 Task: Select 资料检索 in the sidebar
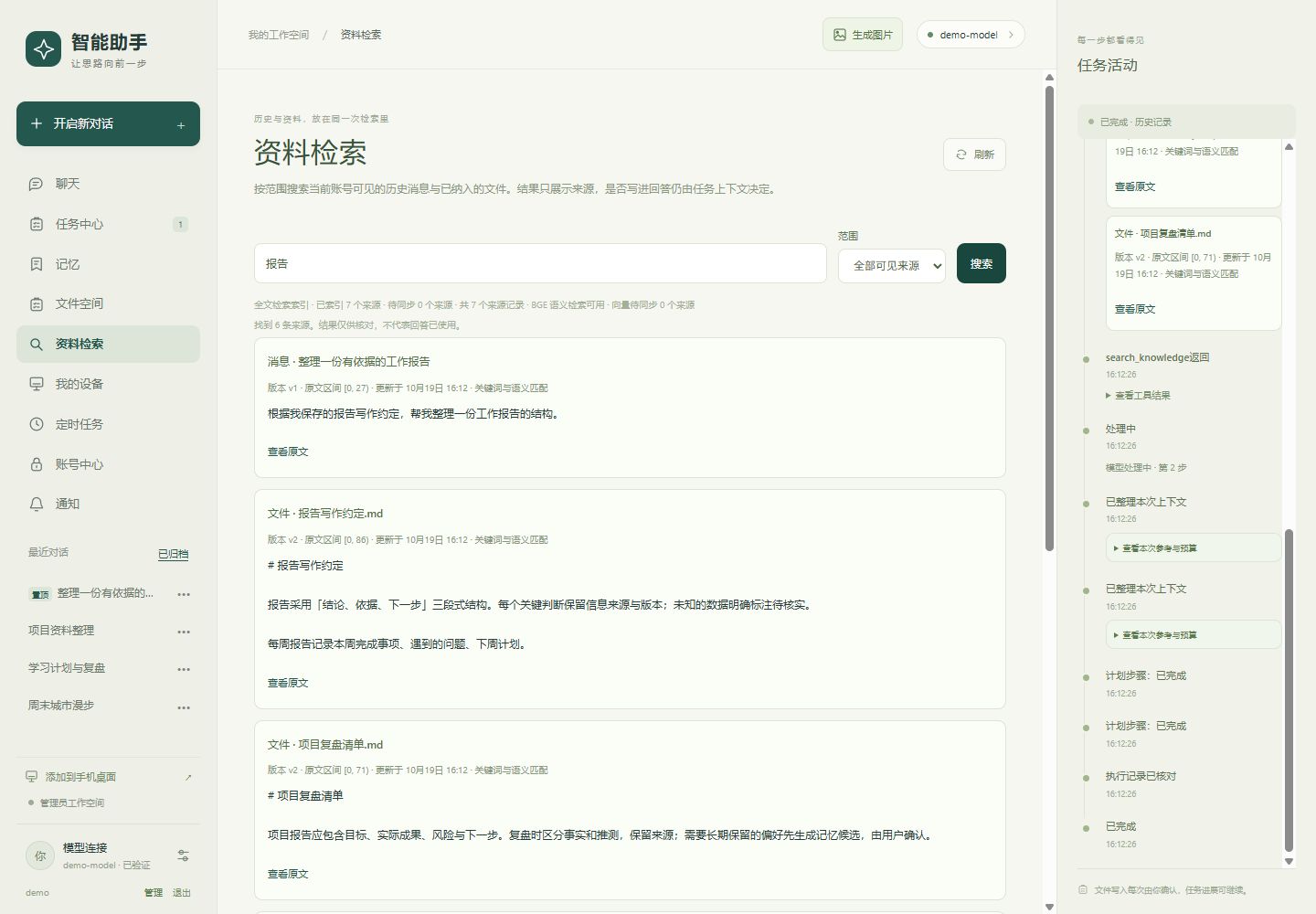(x=108, y=344)
